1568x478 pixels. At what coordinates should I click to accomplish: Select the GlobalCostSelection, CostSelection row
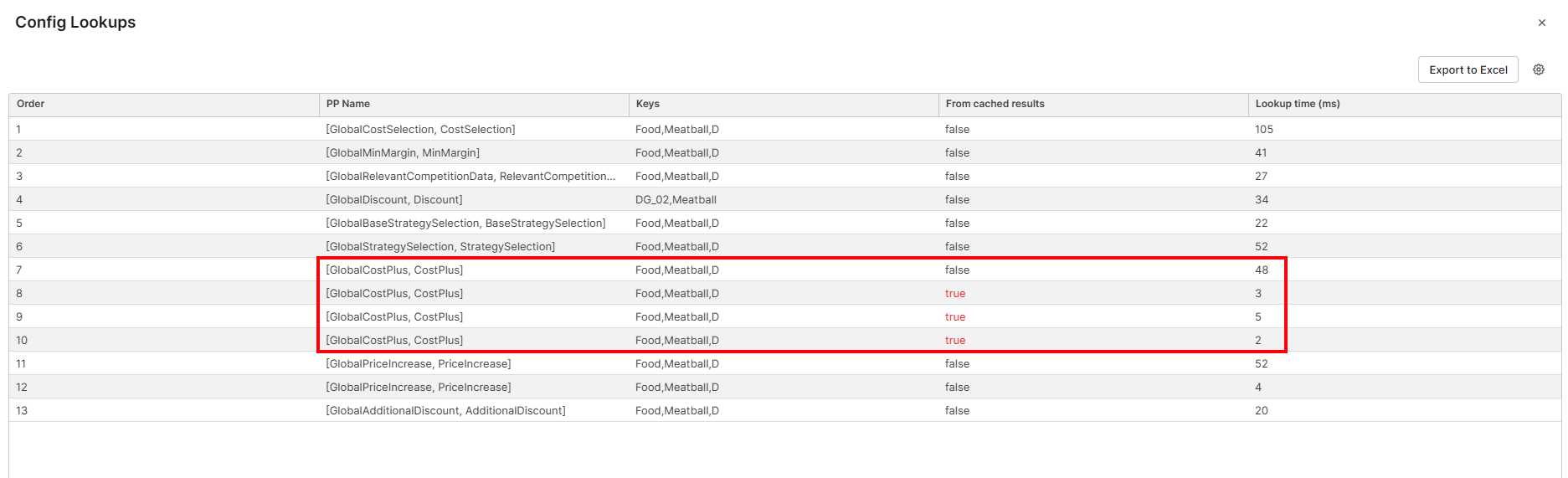[420, 129]
